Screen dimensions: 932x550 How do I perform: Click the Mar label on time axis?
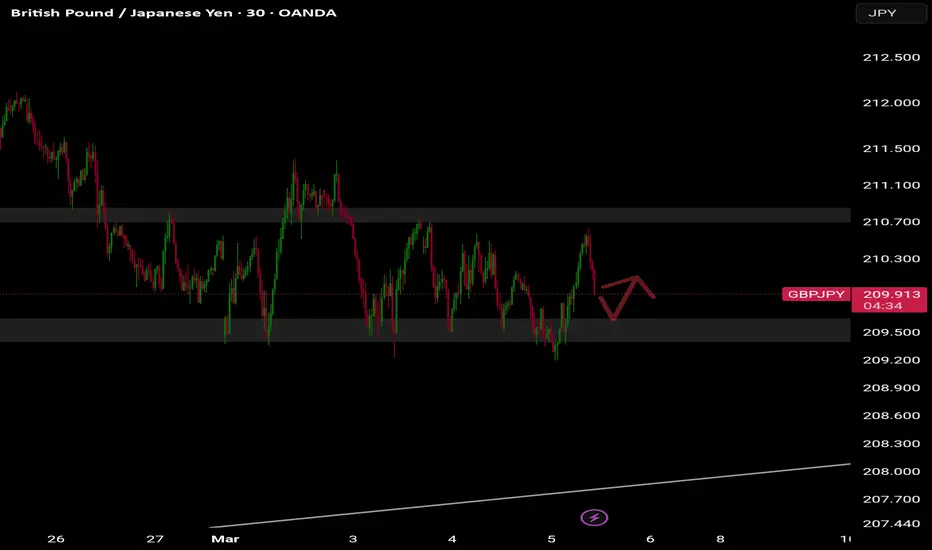click(x=225, y=539)
